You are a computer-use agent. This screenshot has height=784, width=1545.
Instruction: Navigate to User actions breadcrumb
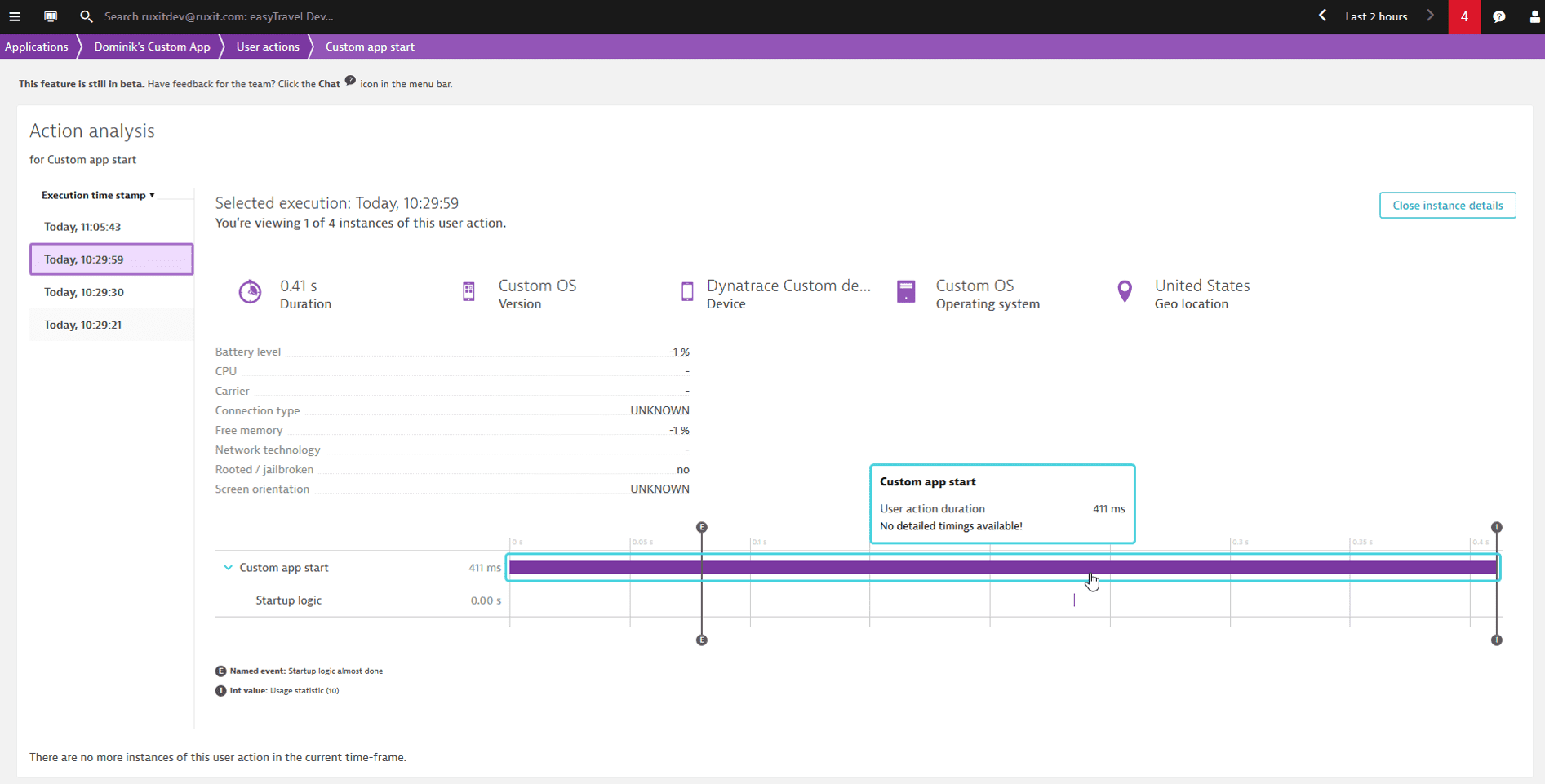[x=268, y=47]
